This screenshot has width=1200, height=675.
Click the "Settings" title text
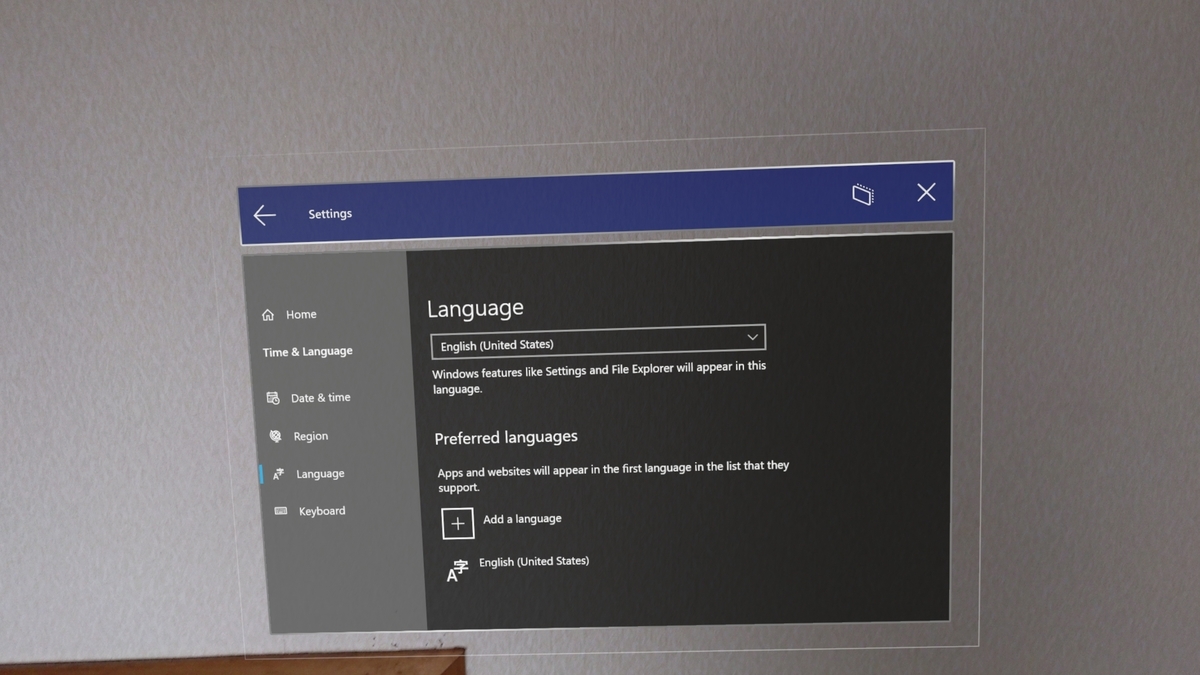(330, 214)
